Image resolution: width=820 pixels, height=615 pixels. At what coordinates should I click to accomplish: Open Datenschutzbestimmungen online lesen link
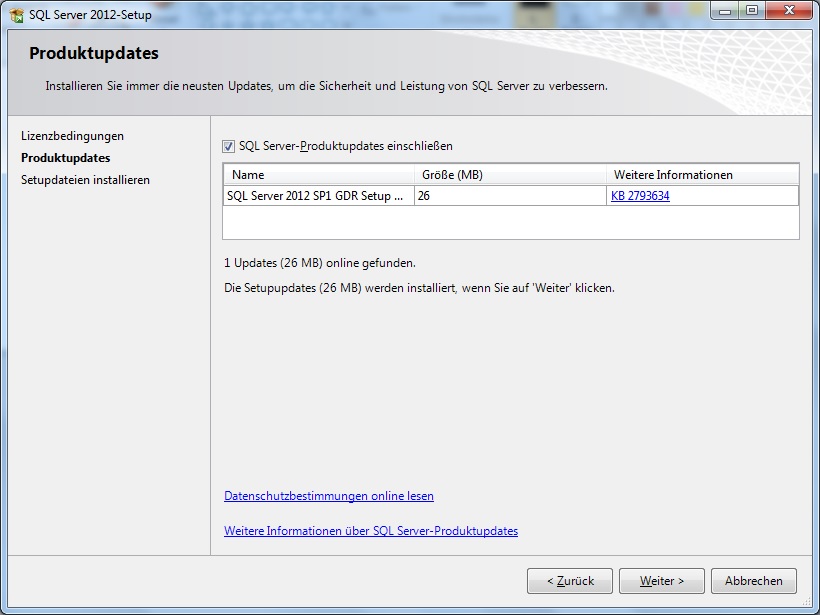tap(328, 496)
